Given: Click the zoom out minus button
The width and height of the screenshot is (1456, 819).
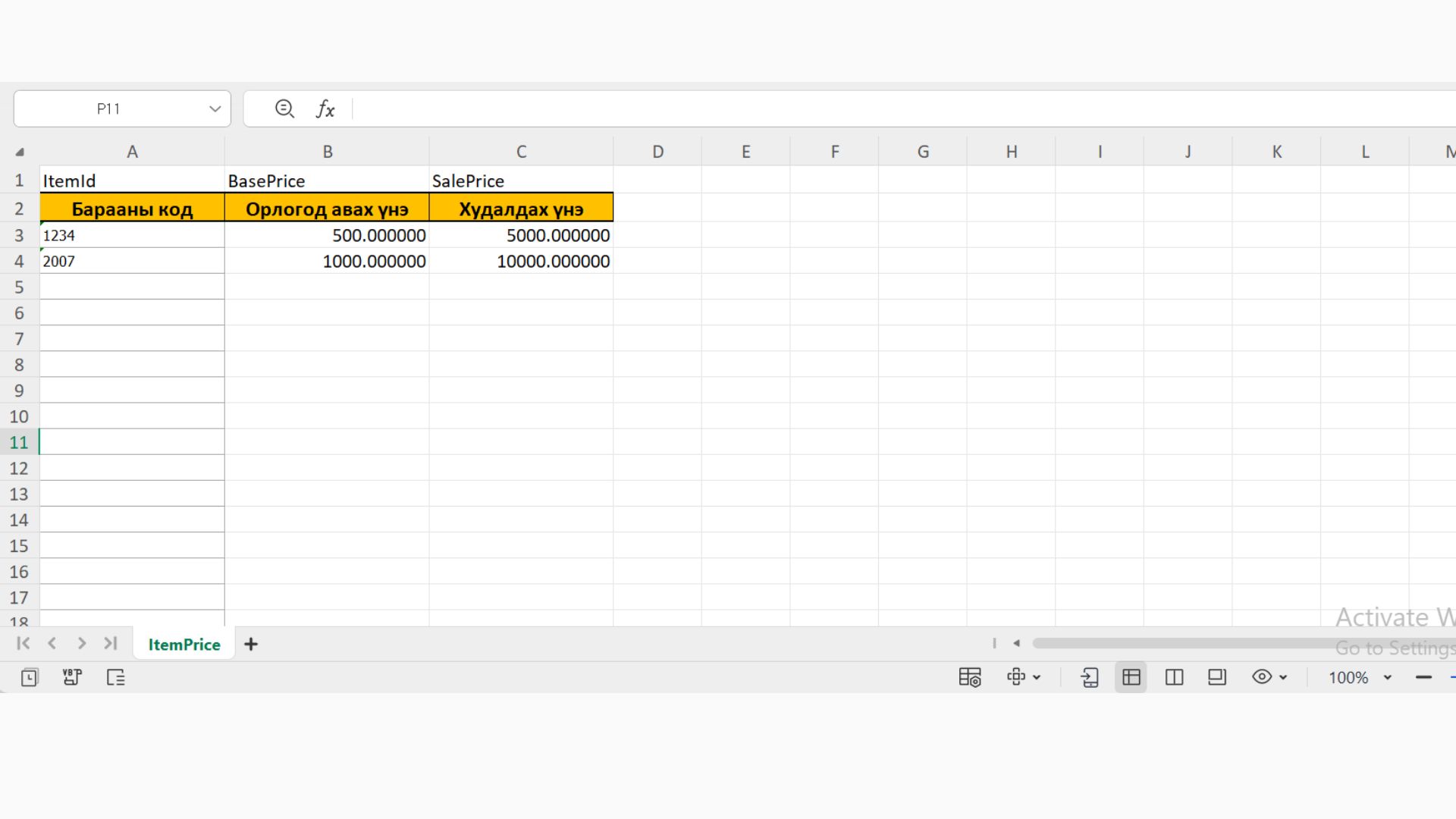Looking at the screenshot, I should [x=1423, y=677].
